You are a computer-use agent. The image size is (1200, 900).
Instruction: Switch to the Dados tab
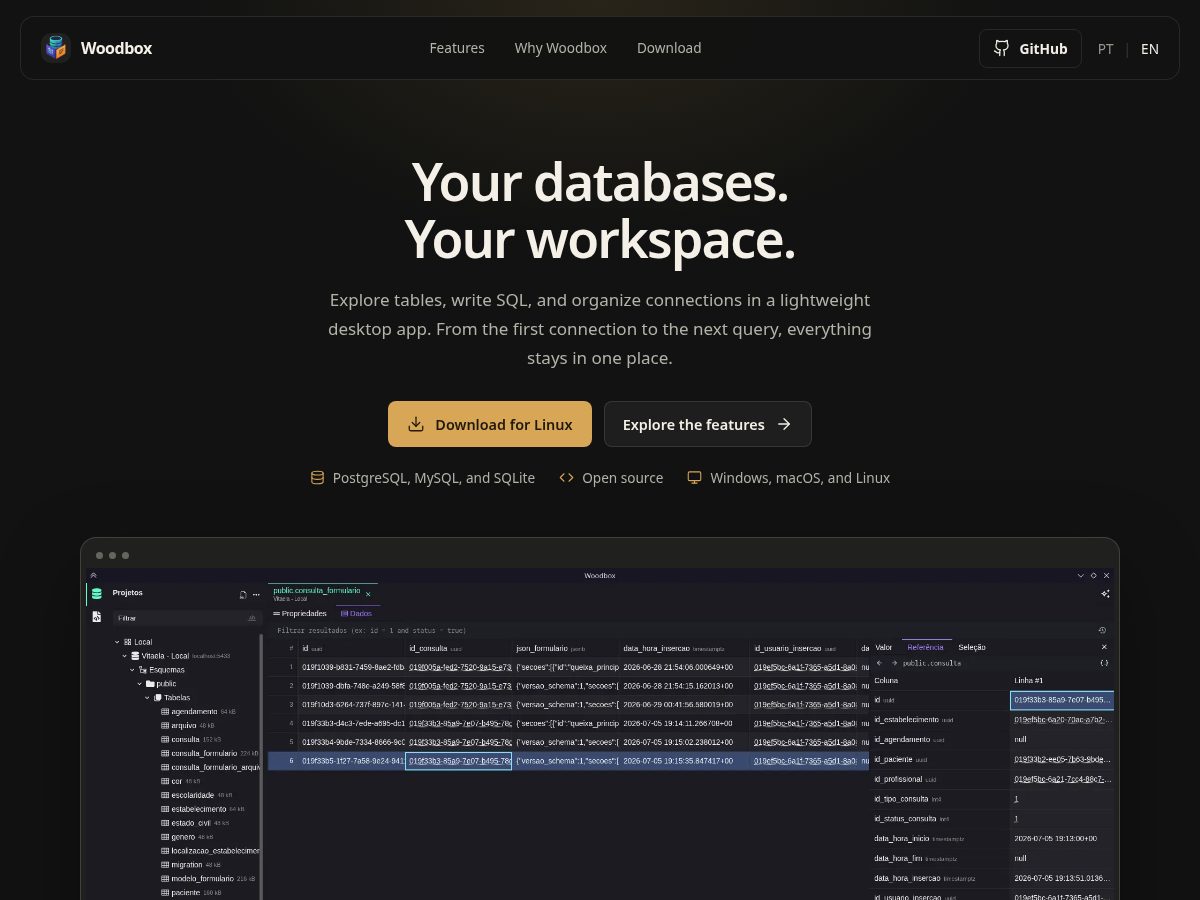click(x=356, y=613)
